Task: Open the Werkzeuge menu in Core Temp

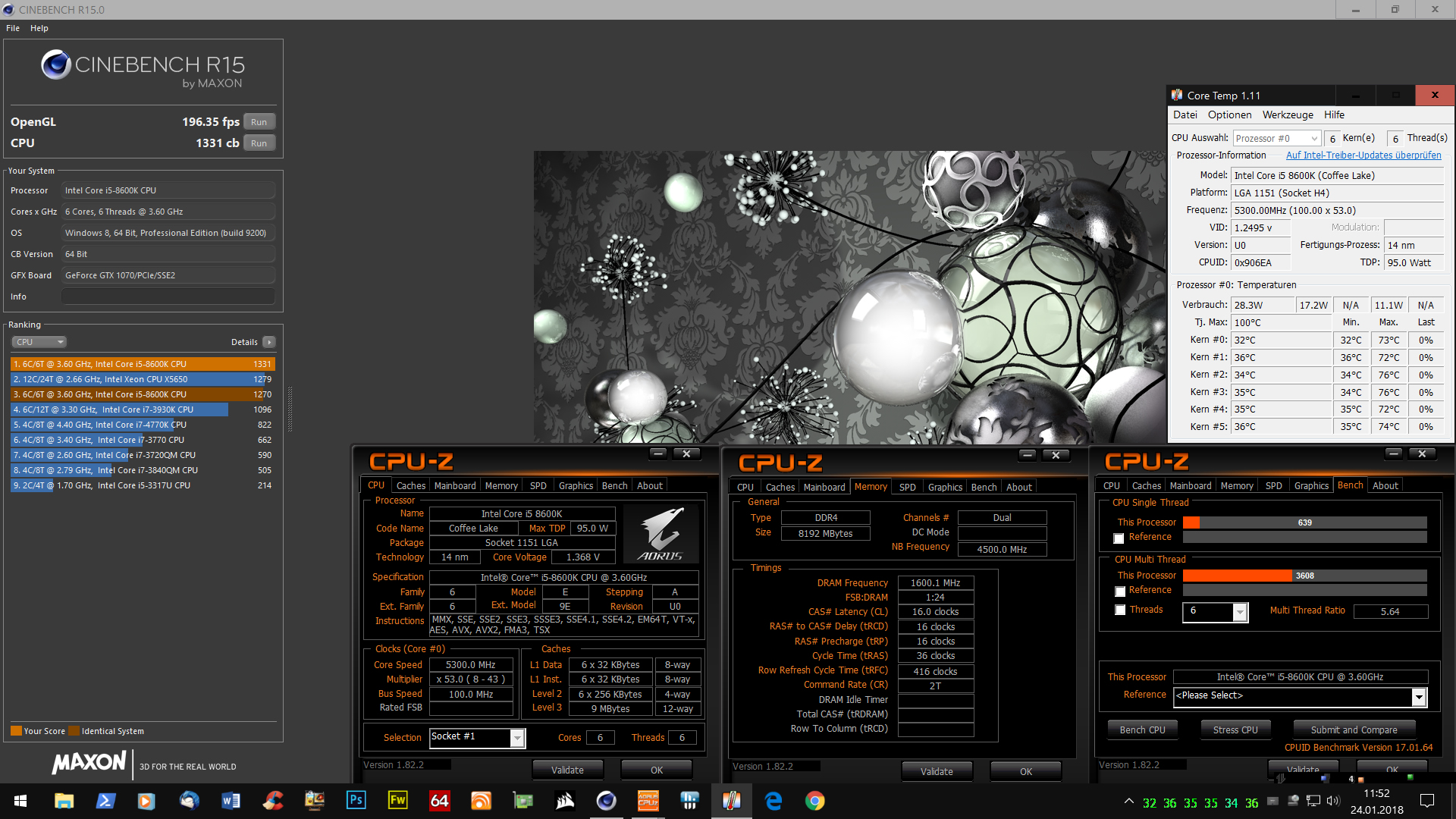Action: coord(1288,115)
